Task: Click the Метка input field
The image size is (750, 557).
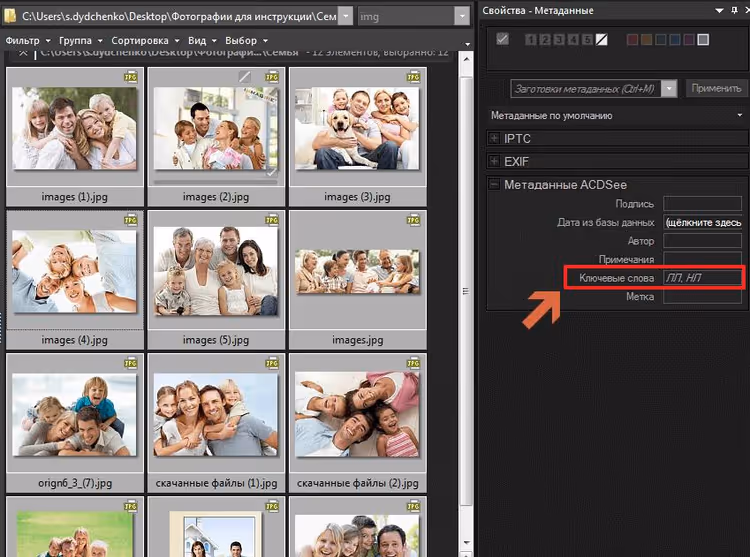Action: coord(703,296)
